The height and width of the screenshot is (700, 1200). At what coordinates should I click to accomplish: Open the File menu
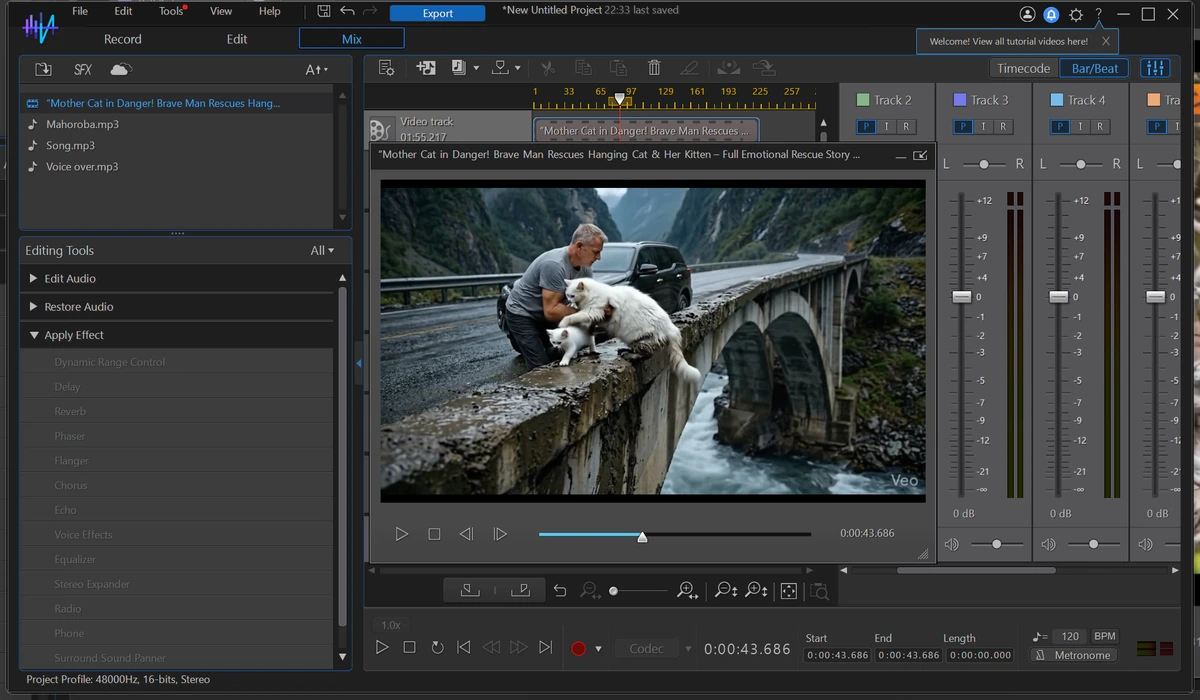80,11
